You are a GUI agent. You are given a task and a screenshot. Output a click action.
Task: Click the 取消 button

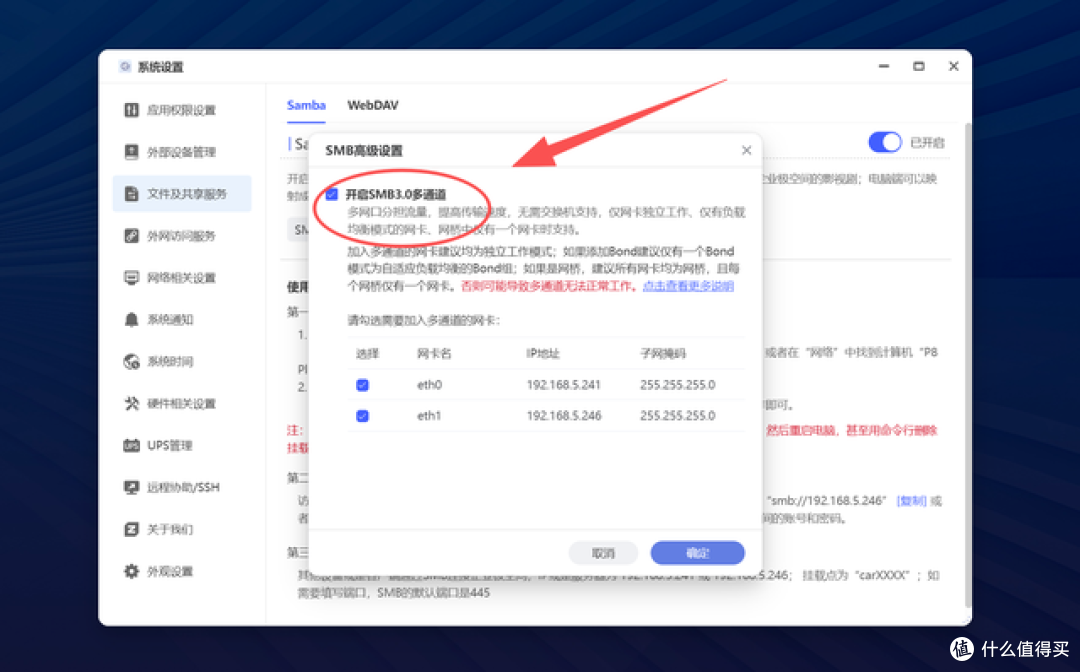tap(603, 553)
